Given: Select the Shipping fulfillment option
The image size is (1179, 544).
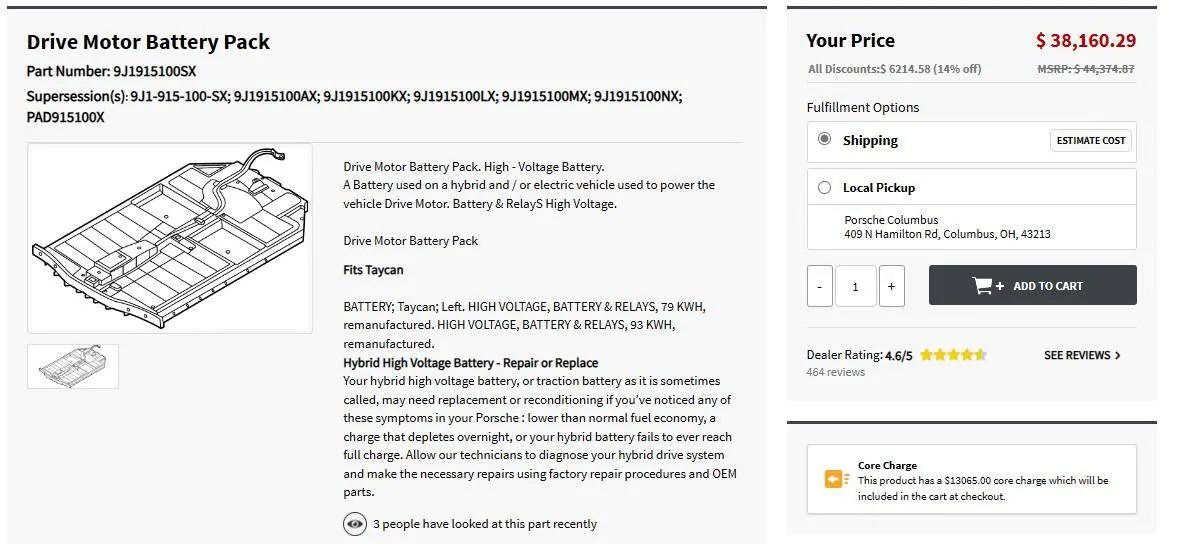Looking at the screenshot, I should (x=825, y=139).
